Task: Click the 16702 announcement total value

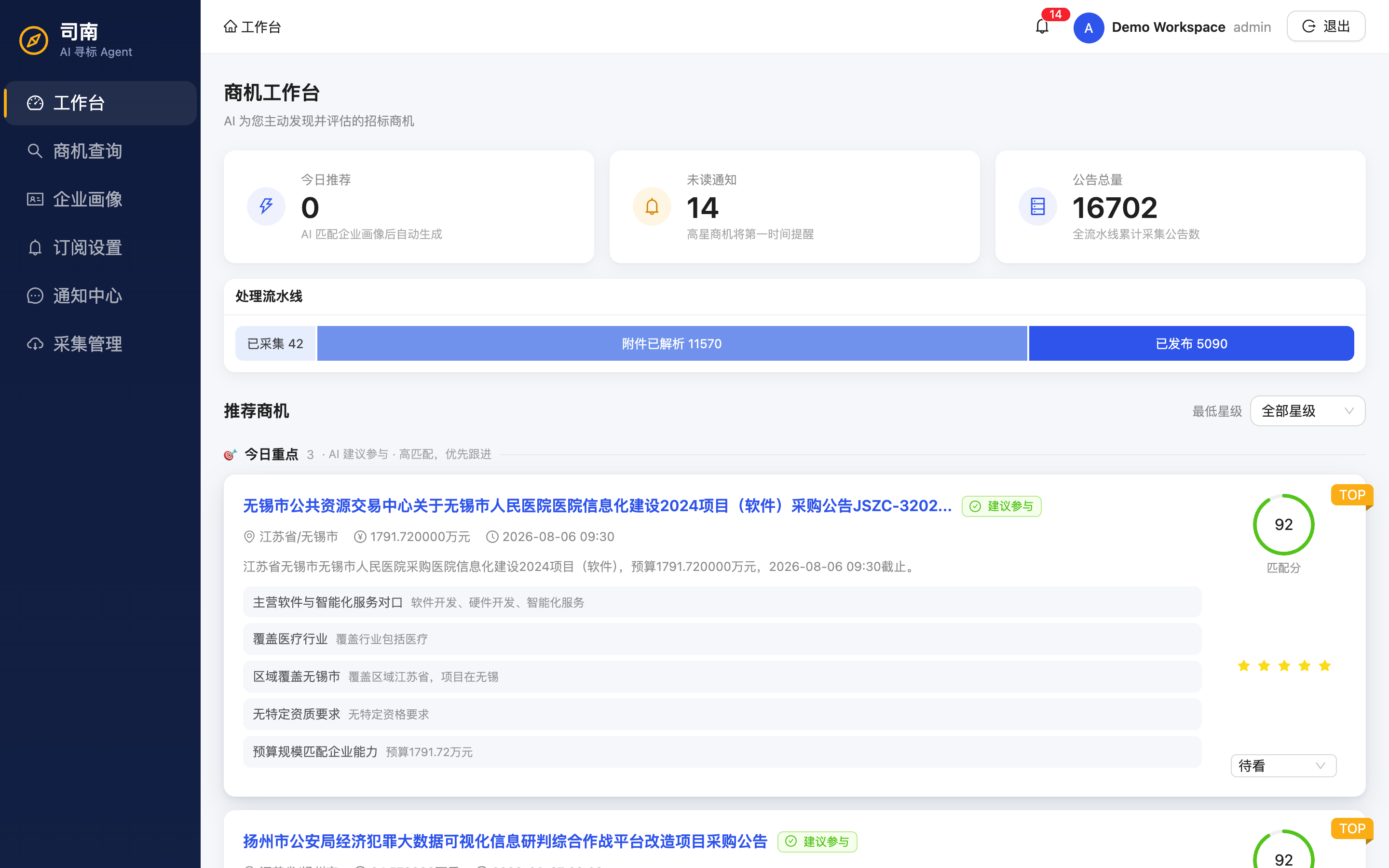Action: [x=1115, y=207]
